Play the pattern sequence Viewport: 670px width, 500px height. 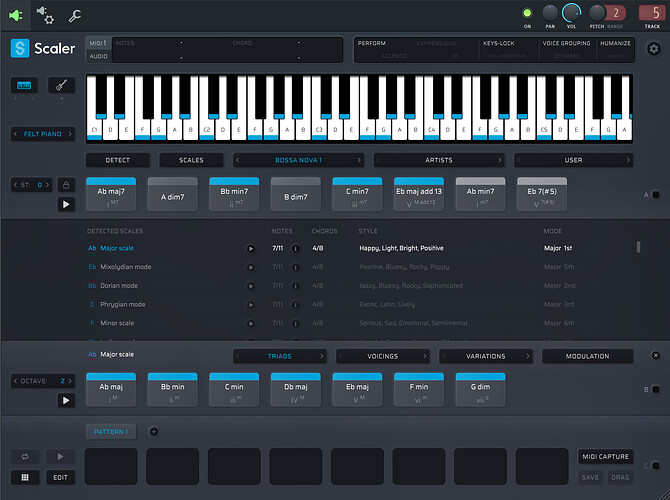click(60, 457)
